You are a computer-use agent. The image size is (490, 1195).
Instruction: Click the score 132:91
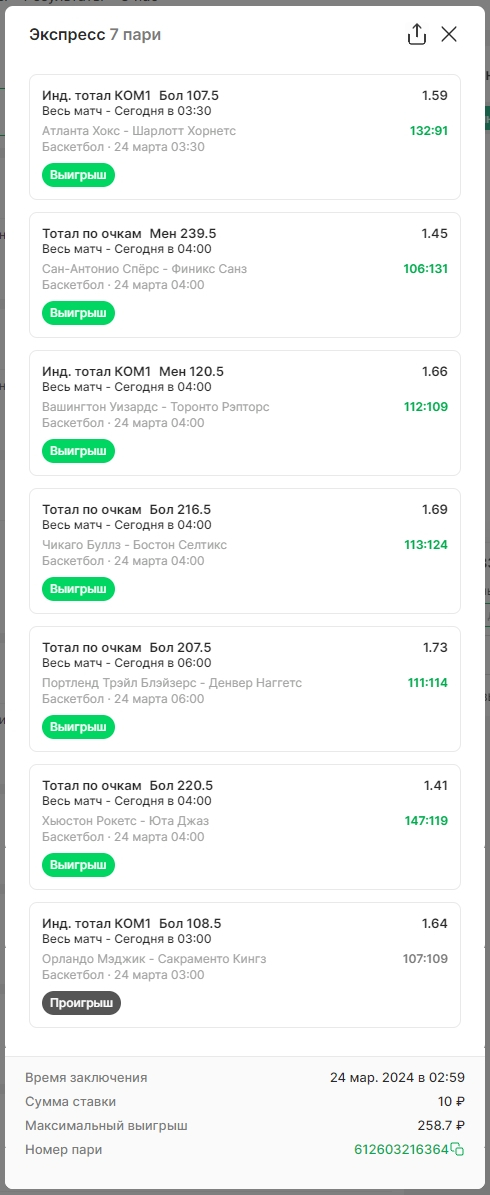click(x=429, y=130)
